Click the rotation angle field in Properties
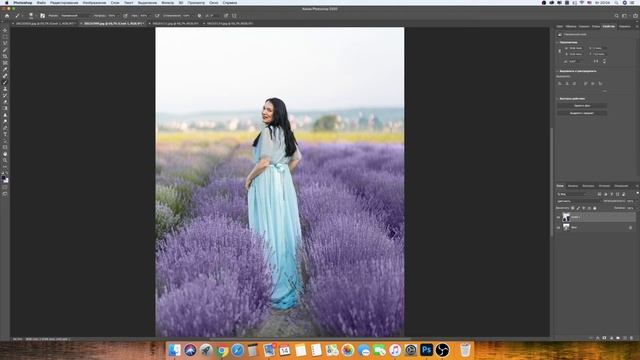This screenshot has width=640, height=360. coord(575,61)
